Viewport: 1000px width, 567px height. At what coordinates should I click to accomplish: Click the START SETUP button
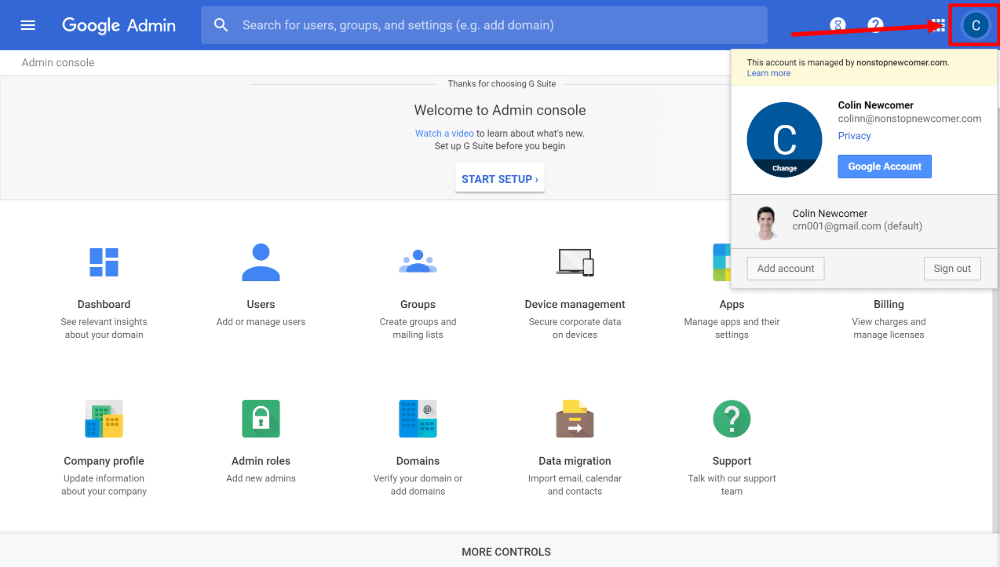(500, 179)
